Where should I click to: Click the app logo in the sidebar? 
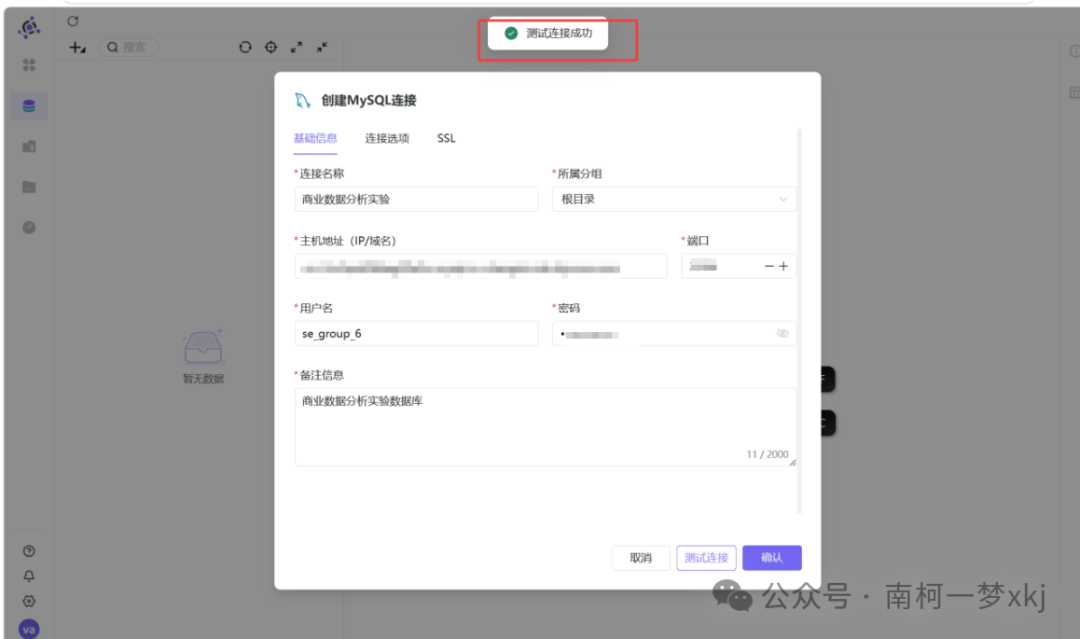(x=29, y=27)
